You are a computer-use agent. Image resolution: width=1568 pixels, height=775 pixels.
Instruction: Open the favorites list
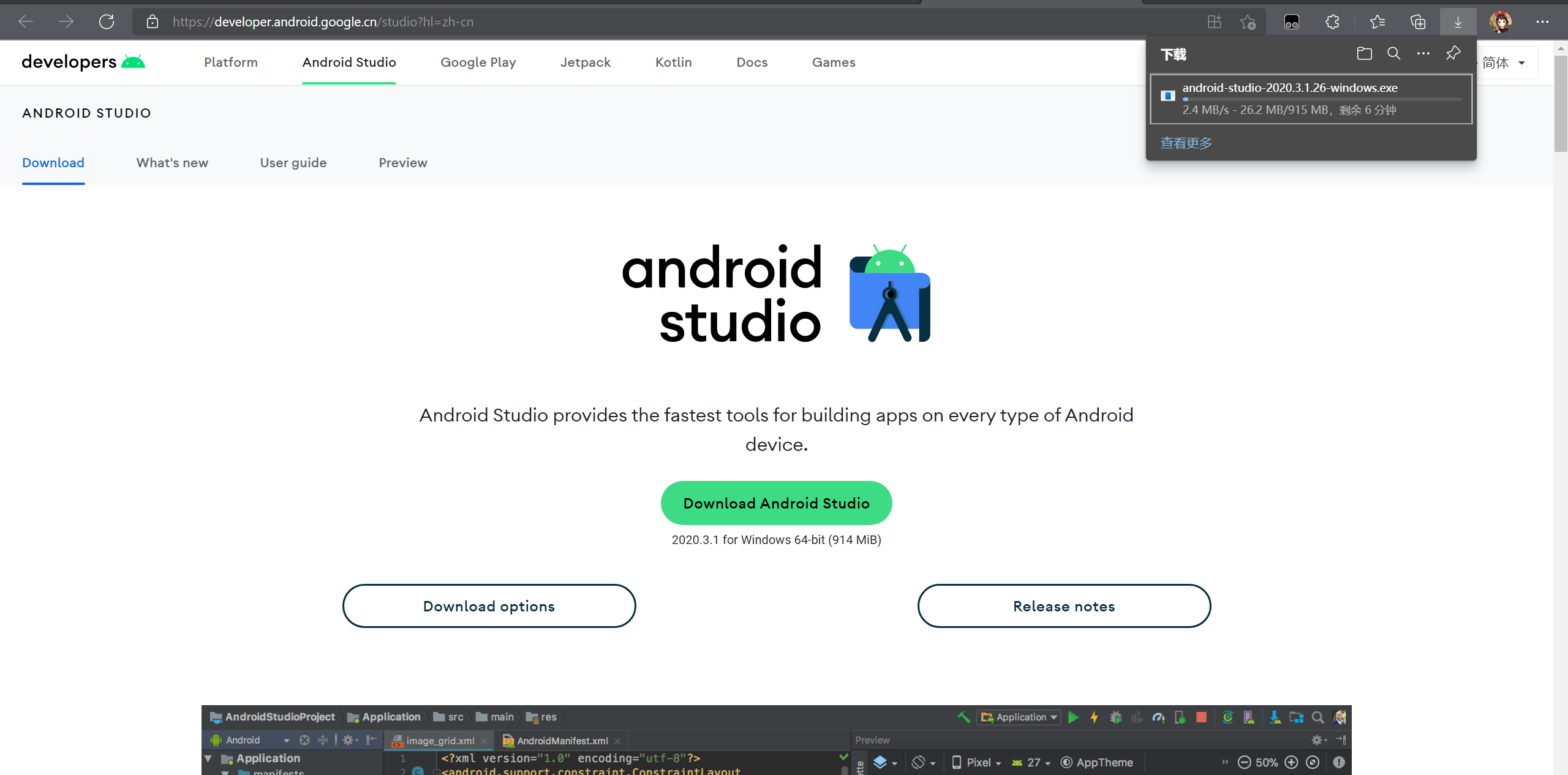[1378, 22]
